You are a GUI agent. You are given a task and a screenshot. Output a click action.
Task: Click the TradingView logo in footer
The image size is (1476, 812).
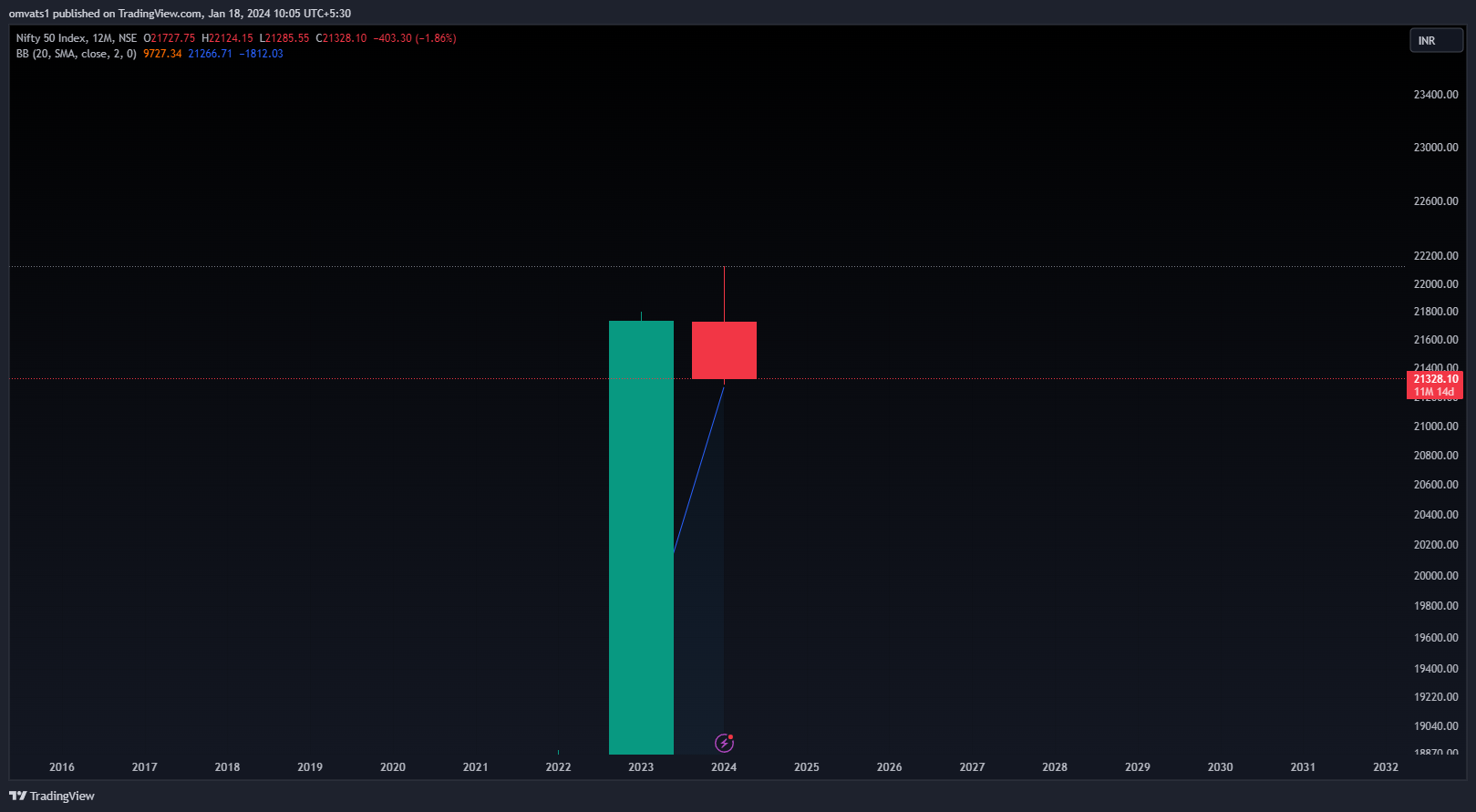point(52,796)
